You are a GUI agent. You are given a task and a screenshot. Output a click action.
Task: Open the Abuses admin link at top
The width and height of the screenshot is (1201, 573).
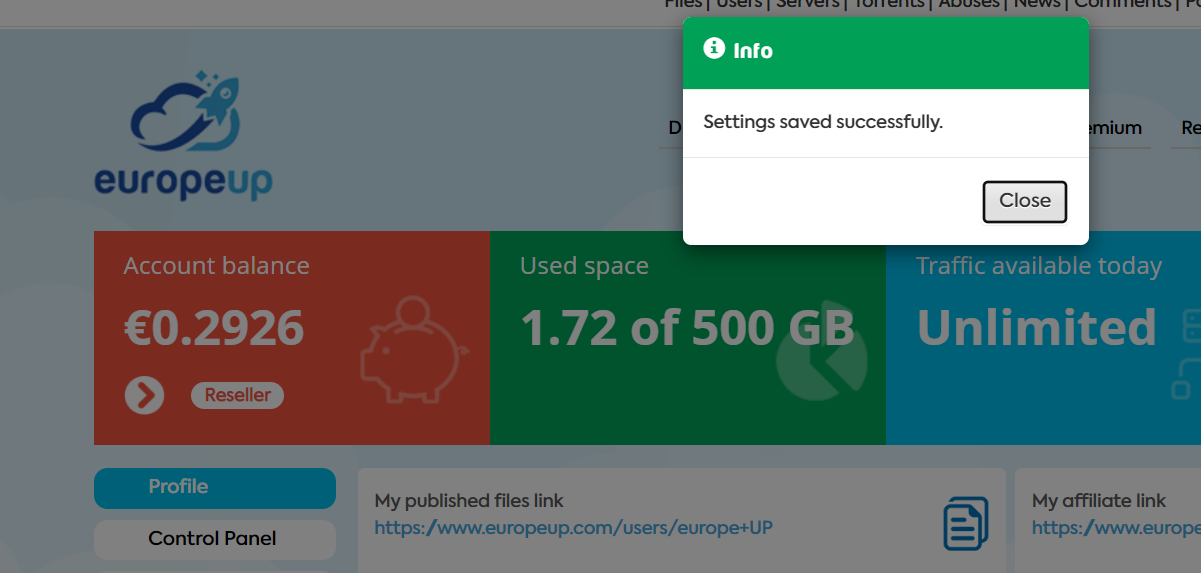click(x=969, y=4)
